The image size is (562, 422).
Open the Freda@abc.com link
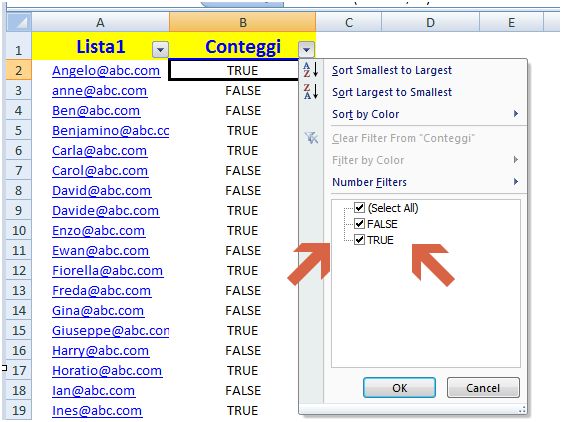click(x=101, y=291)
